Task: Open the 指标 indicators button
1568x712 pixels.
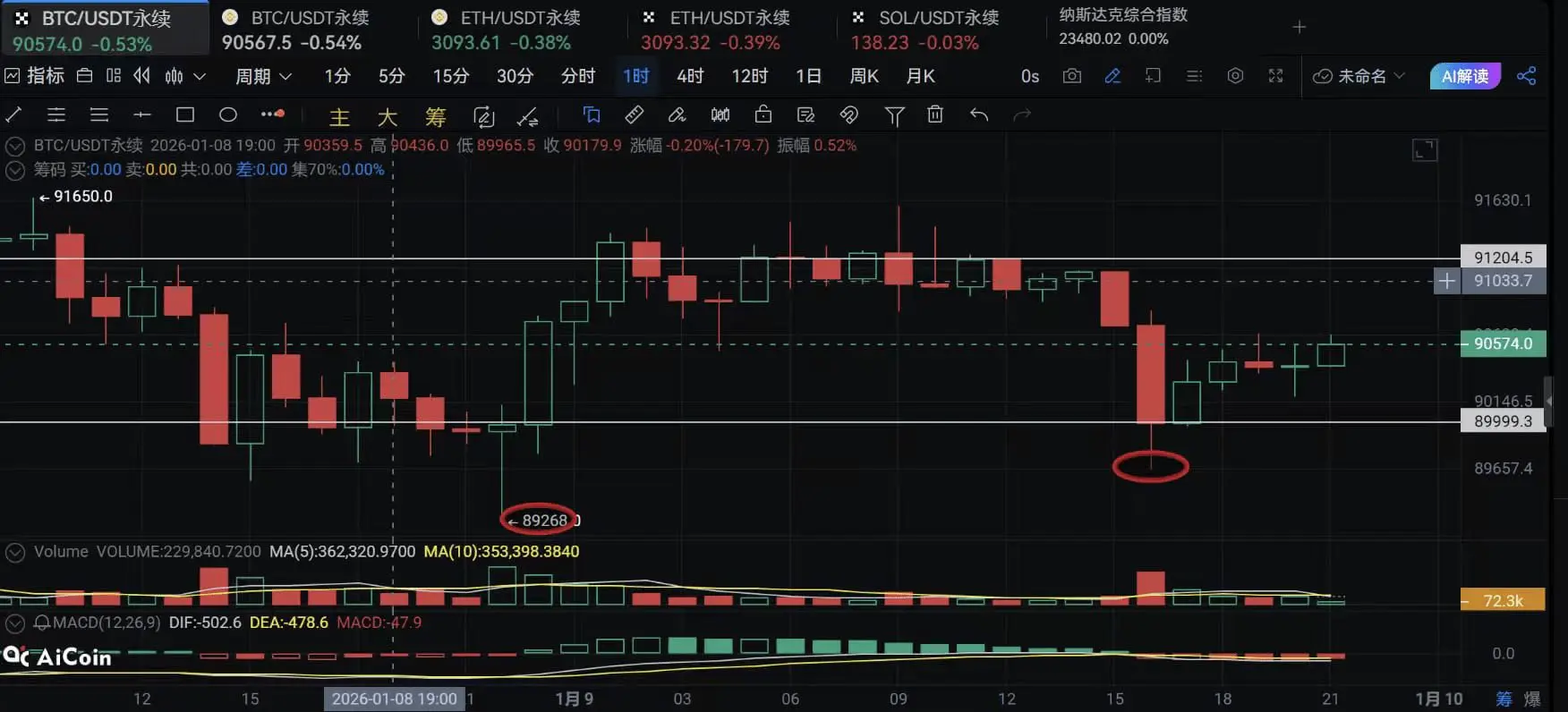Action: coord(35,76)
